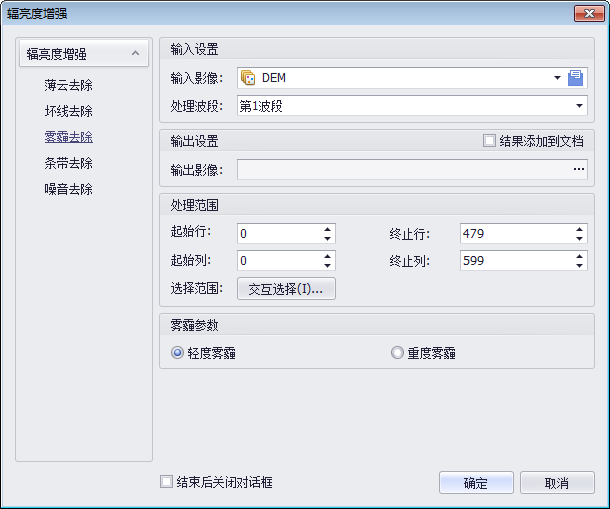The height and width of the screenshot is (509, 610).
Task: Close the 辐亮度增强 dialog window
Action: [586, 13]
